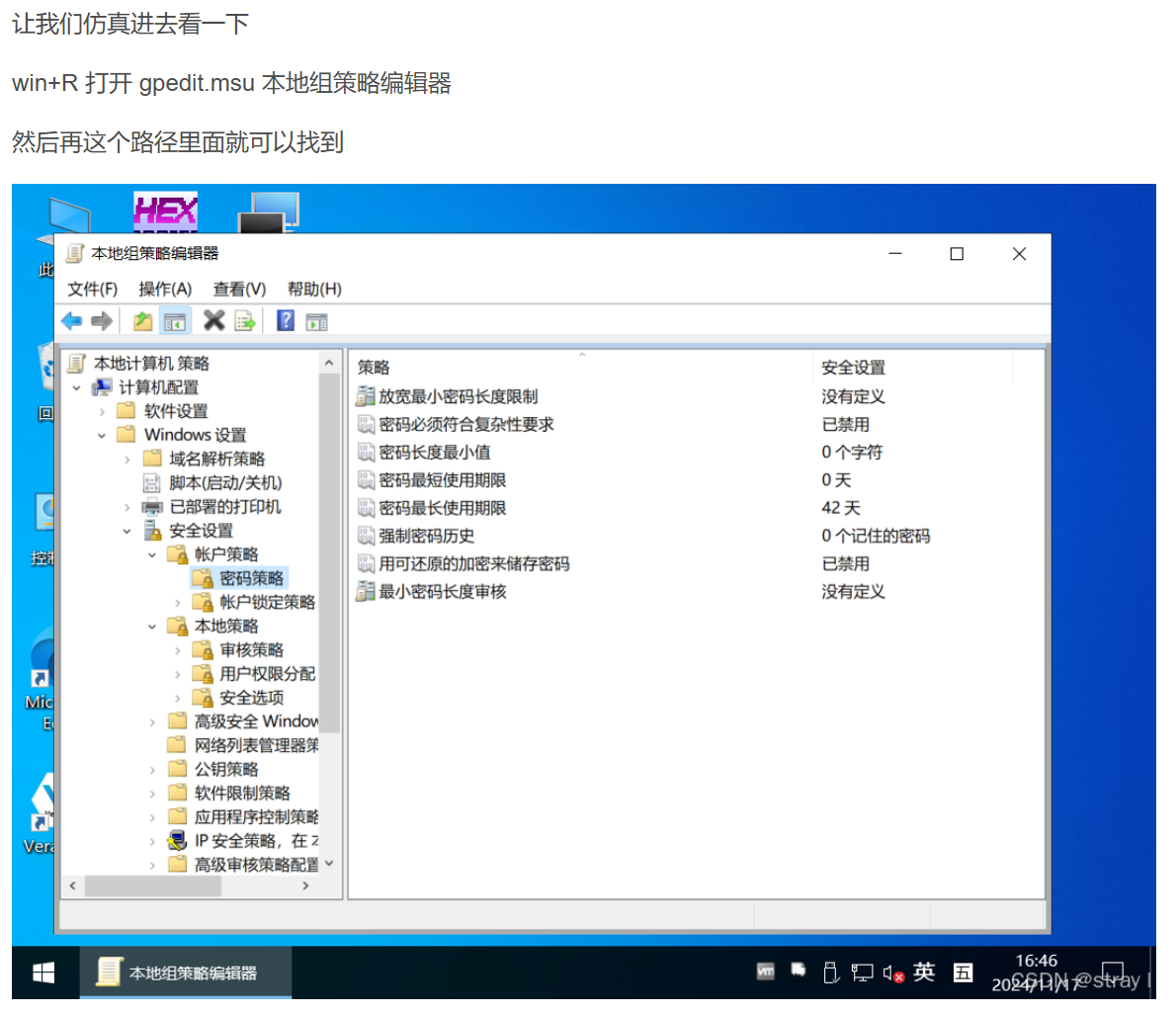Open the 操作(A) menu
Image resolution: width=1176 pixels, height=1014 pixels.
pyautogui.click(x=165, y=289)
